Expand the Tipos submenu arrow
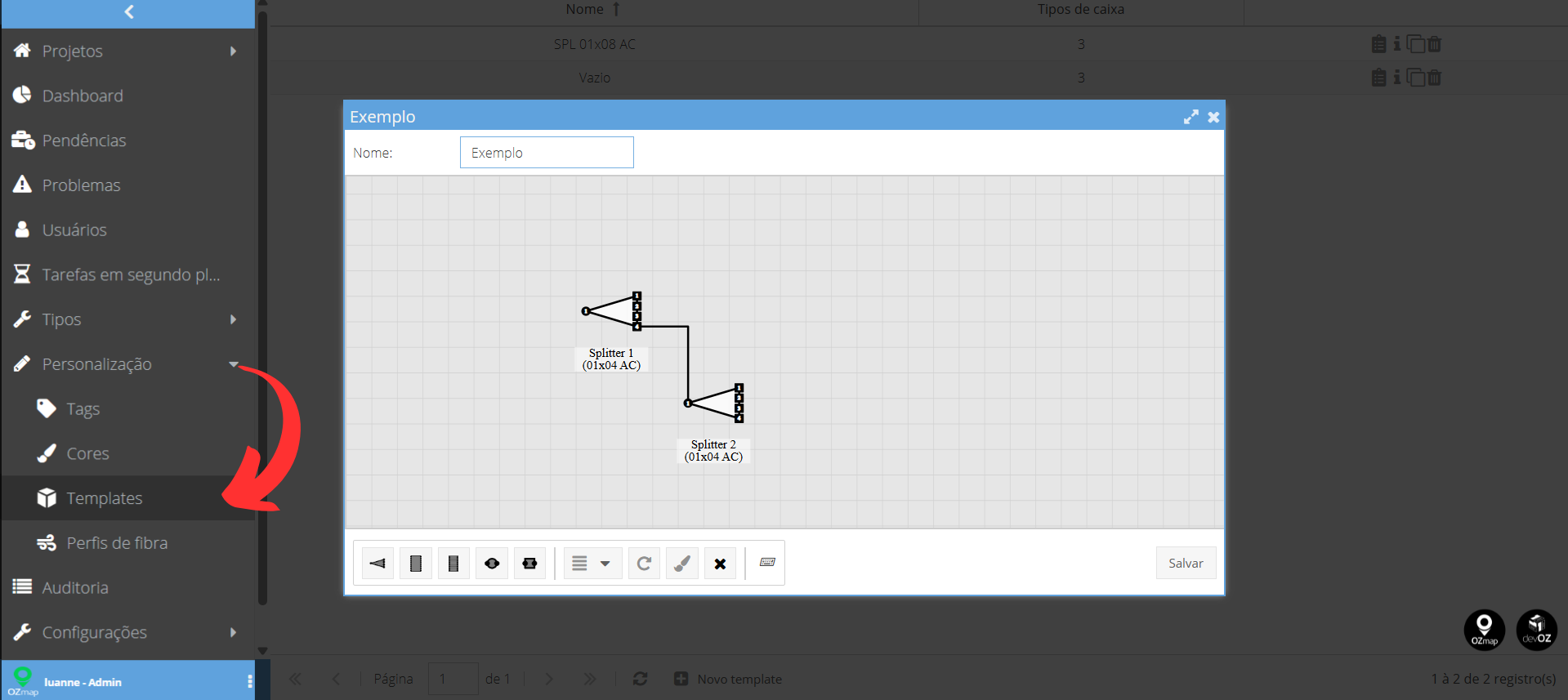Image resolution: width=1568 pixels, height=700 pixels. coord(234,319)
